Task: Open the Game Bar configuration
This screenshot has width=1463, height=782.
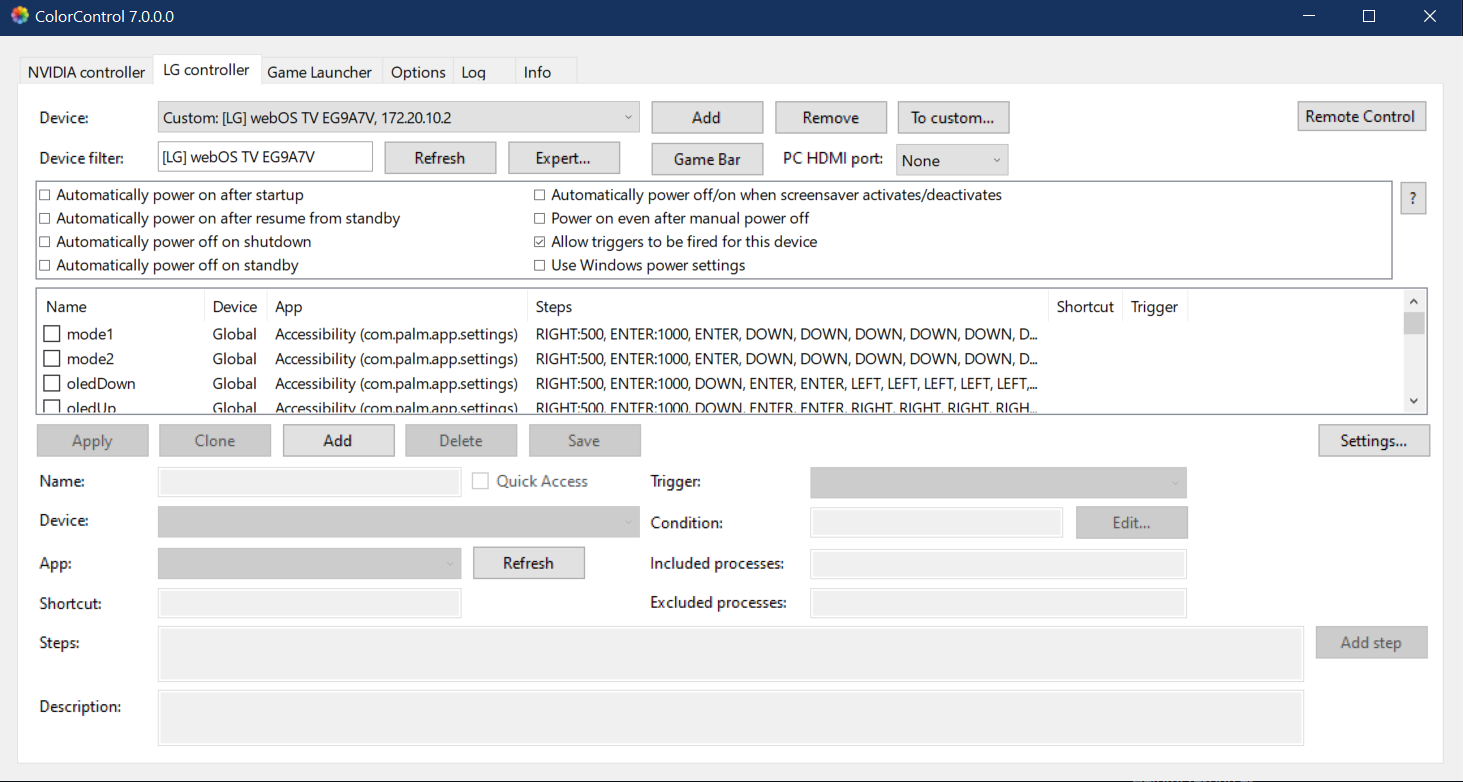Action: (x=706, y=159)
